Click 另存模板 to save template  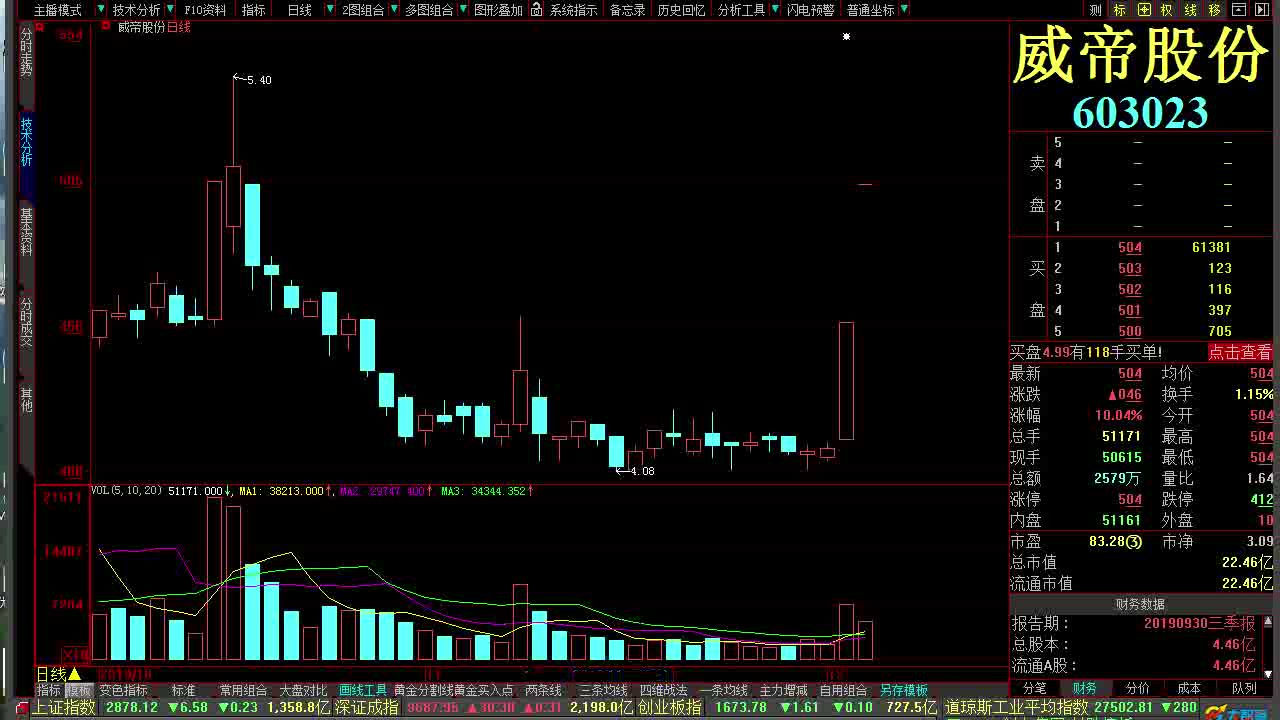(x=904, y=690)
